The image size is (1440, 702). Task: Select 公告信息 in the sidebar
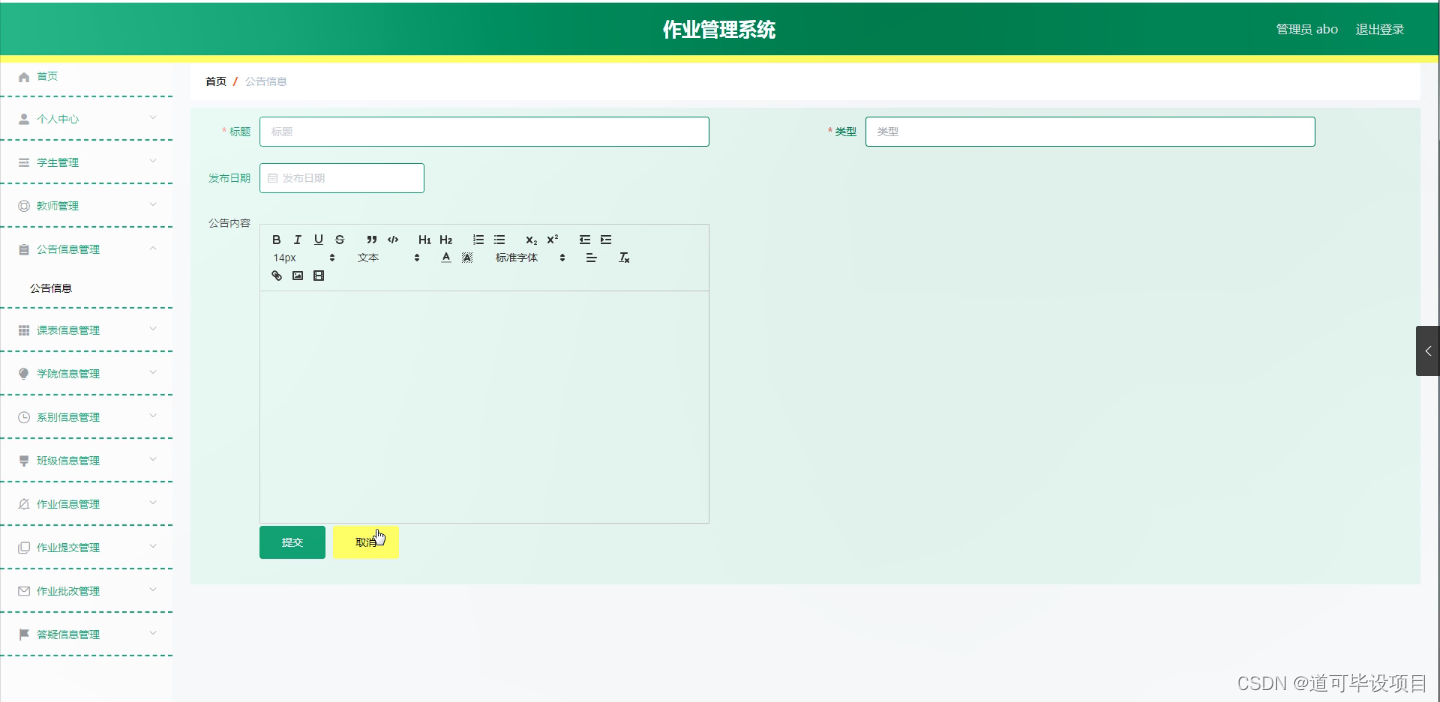pos(50,288)
